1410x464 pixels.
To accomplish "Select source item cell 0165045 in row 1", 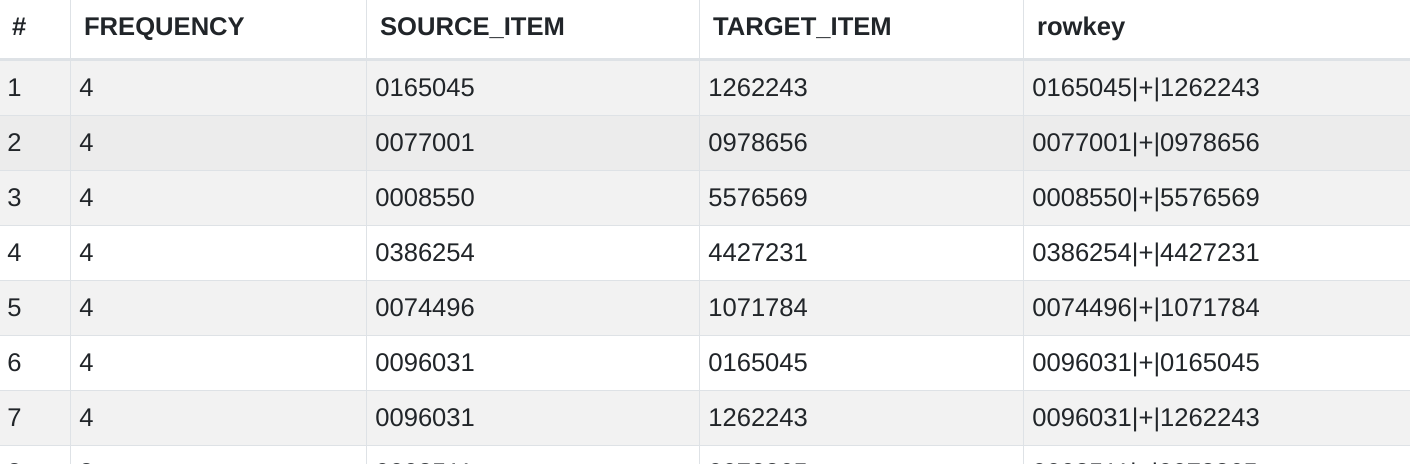I will pos(425,88).
